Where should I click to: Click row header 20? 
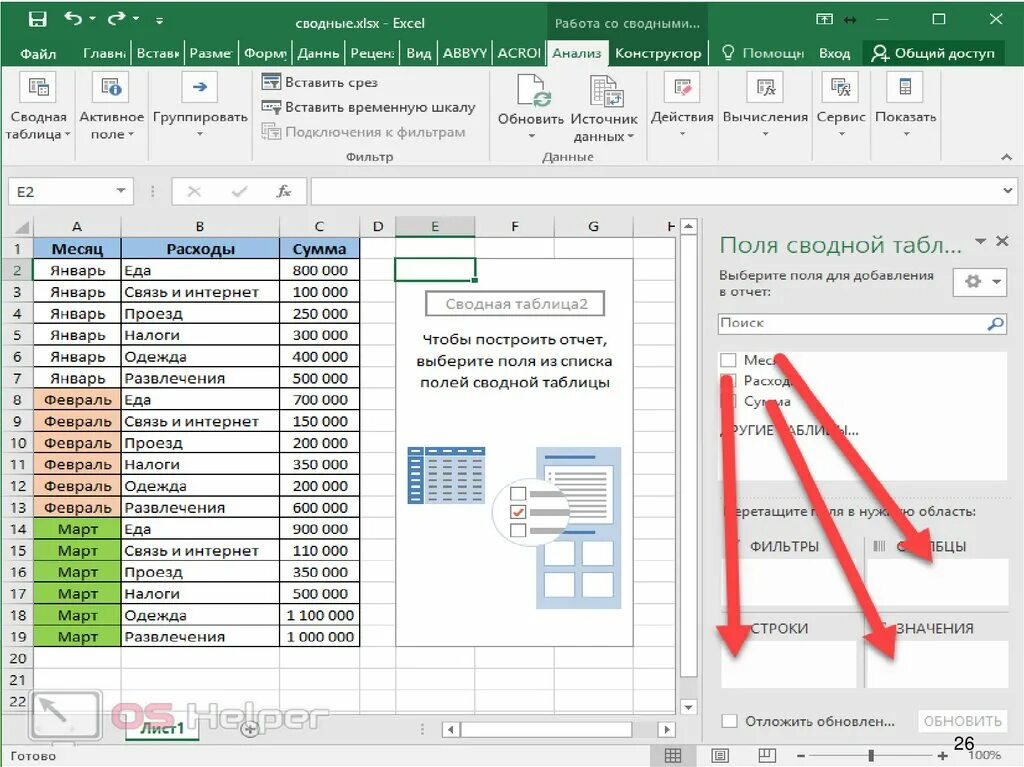[x=18, y=658]
